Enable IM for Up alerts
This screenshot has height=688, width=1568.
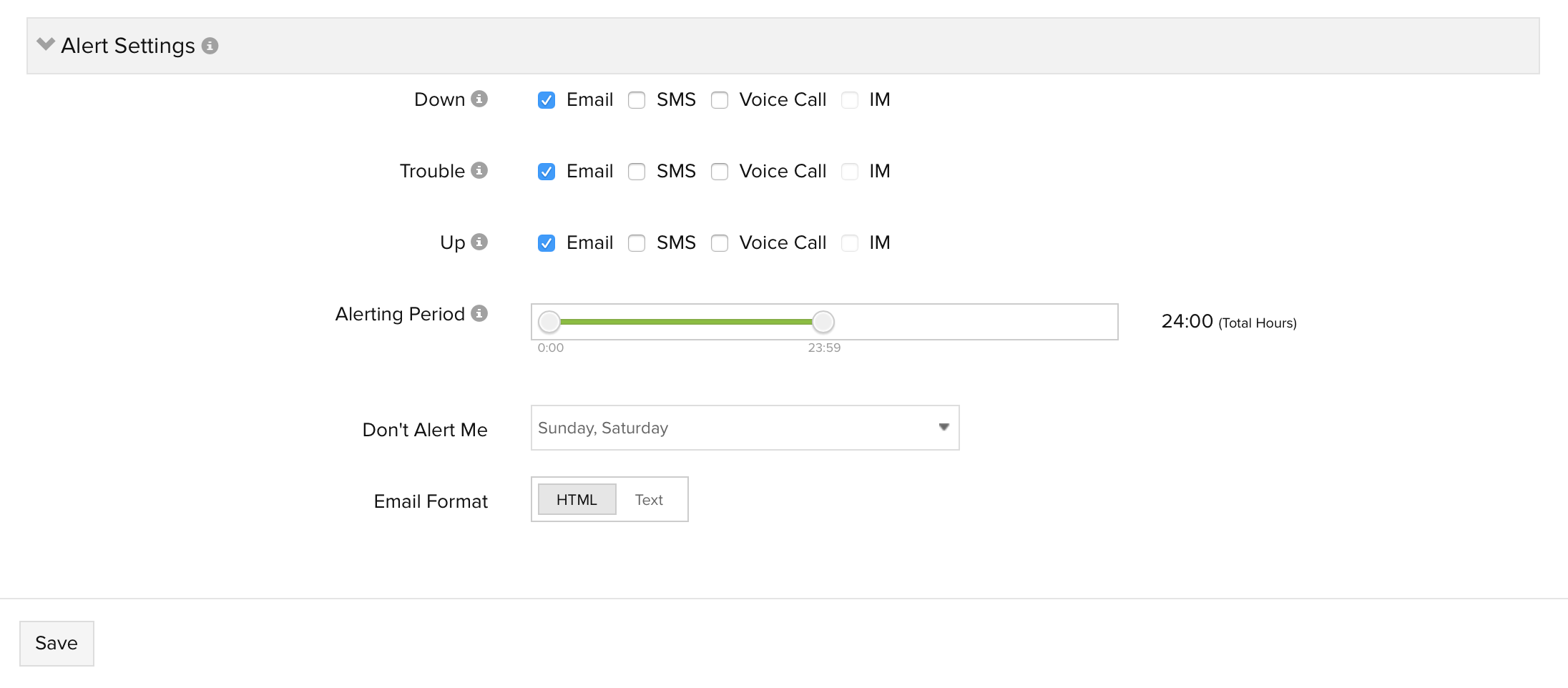click(x=850, y=243)
